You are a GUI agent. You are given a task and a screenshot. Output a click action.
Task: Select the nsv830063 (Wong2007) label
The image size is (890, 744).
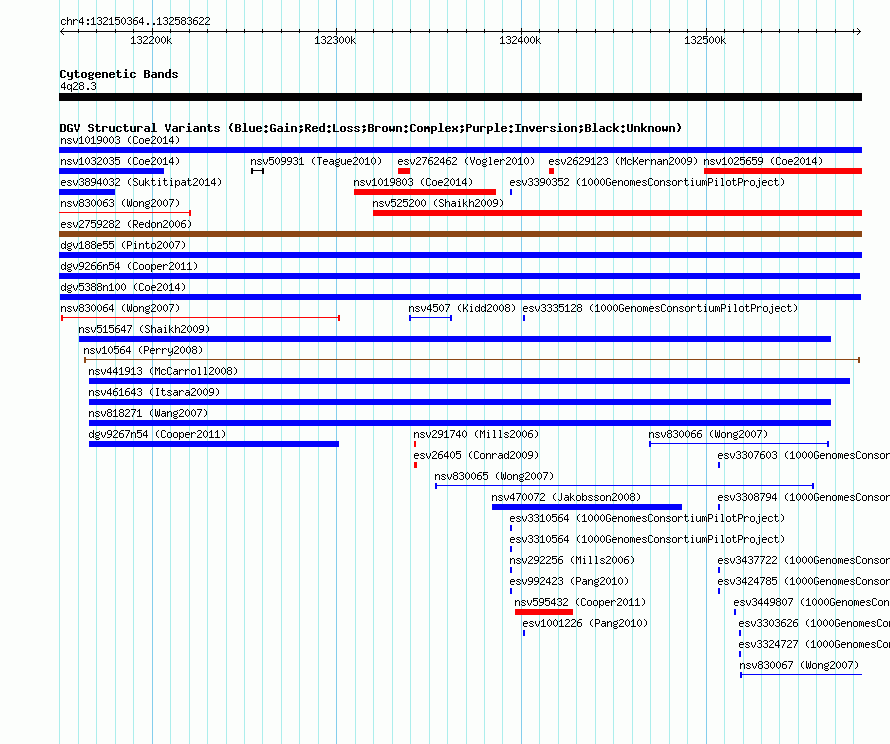[x=120, y=203]
